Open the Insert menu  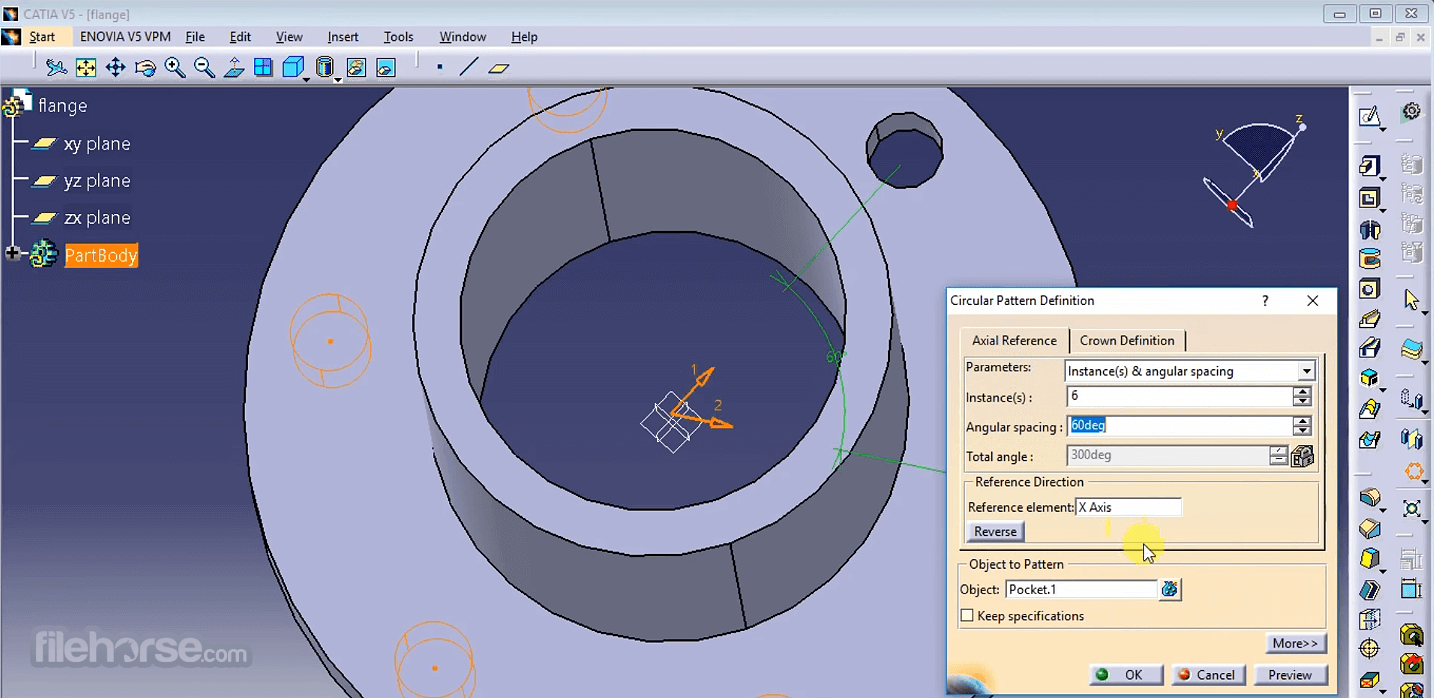[343, 37]
